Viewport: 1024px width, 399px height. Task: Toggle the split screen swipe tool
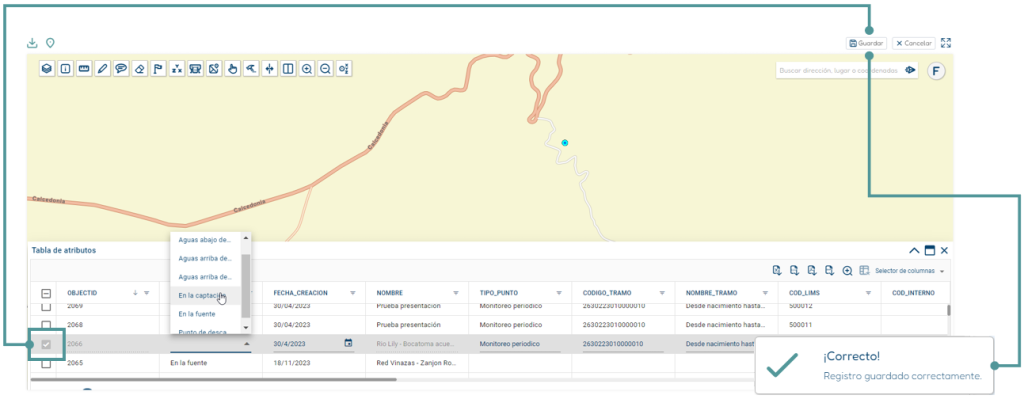[287, 69]
